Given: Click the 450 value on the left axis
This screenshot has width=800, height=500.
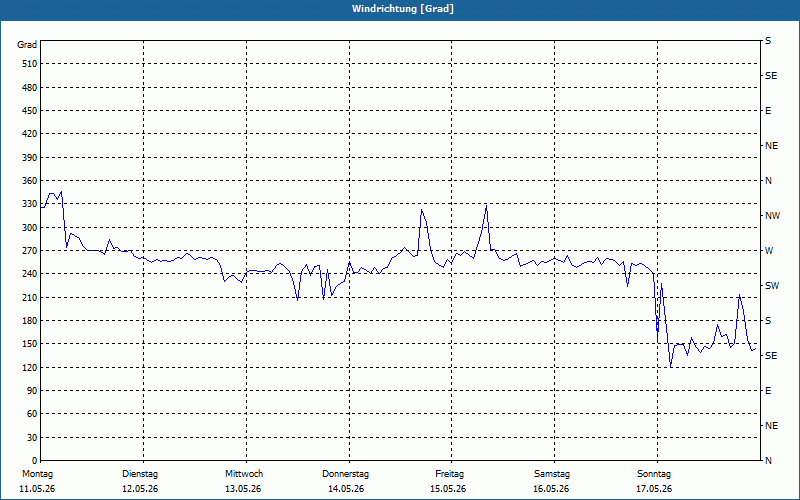Looking at the screenshot, I should tap(30, 111).
